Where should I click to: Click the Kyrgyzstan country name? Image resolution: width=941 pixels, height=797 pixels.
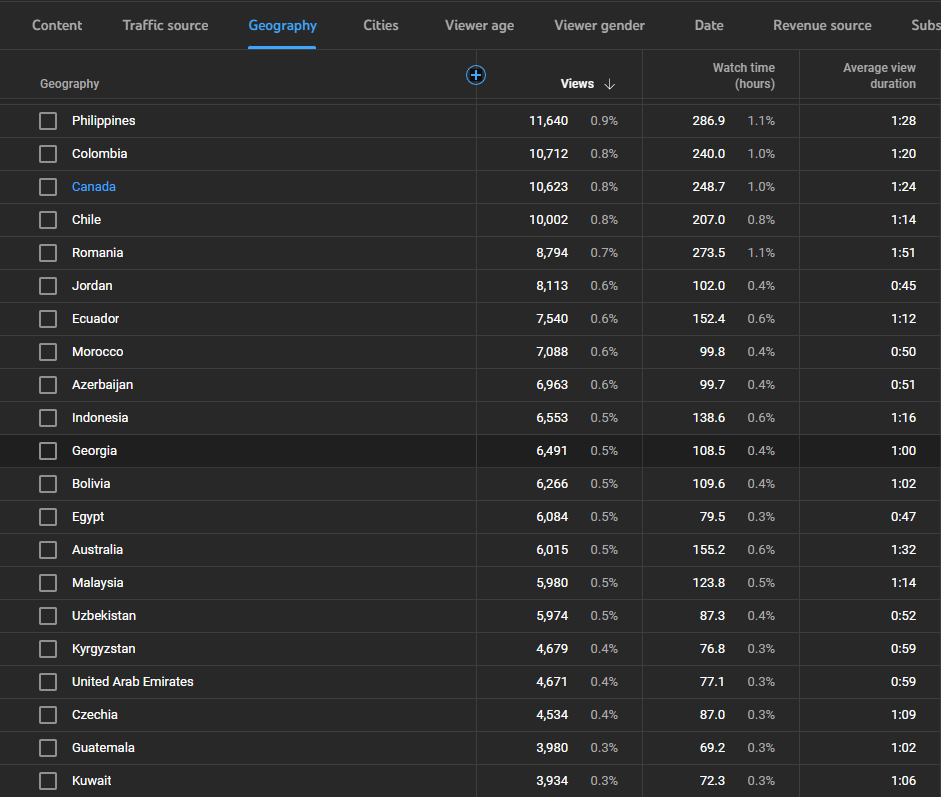(104, 649)
